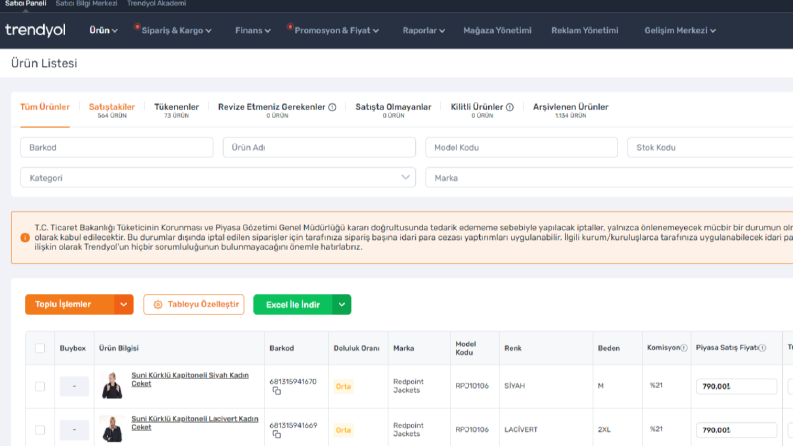The height and width of the screenshot is (446, 793).
Task: Click info icon beside Piyasa Satış Fiyatı header
Action: [x=762, y=348]
